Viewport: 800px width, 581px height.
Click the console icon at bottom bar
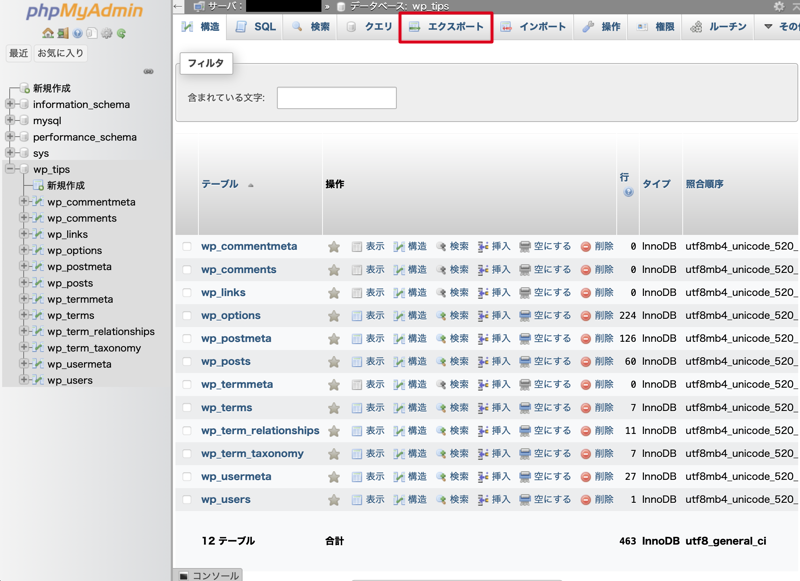pyautogui.click(x=184, y=576)
